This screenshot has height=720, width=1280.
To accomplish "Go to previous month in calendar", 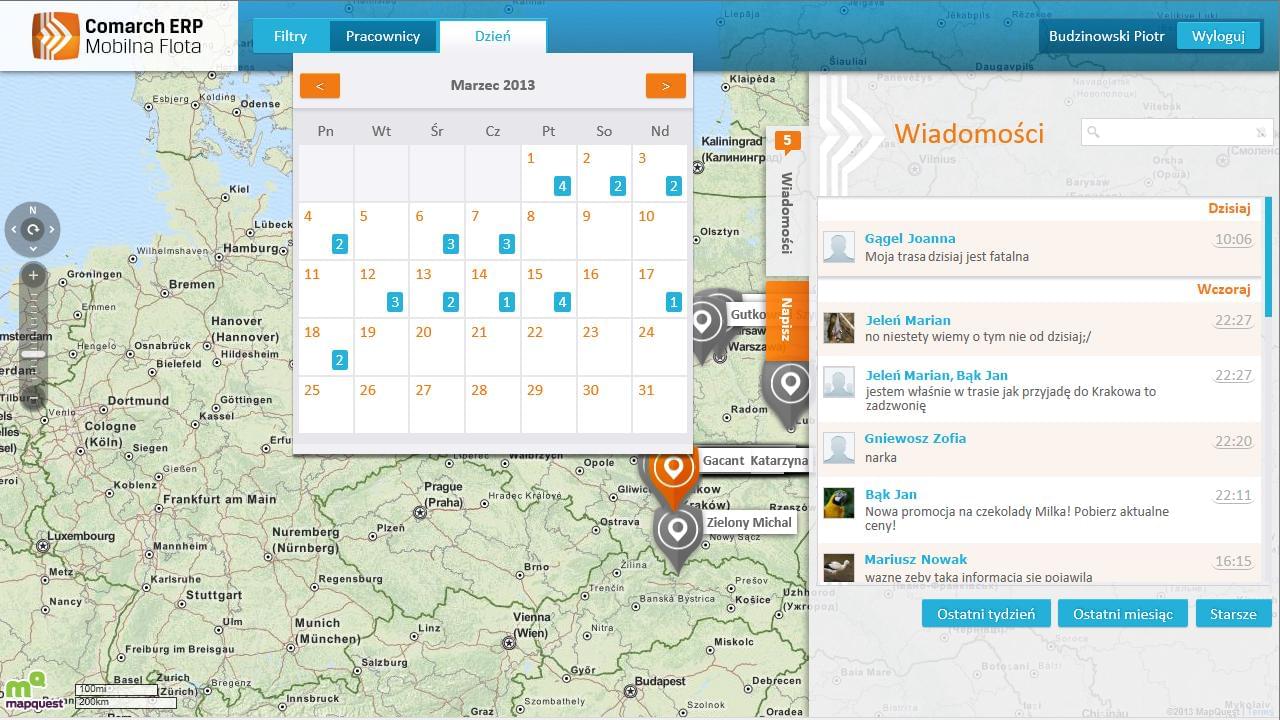I will (320, 86).
